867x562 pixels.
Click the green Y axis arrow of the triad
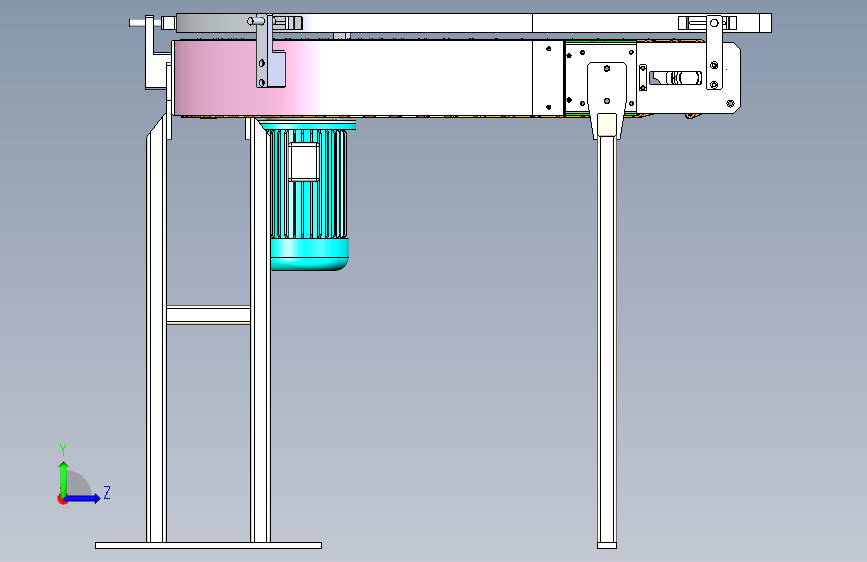64,478
